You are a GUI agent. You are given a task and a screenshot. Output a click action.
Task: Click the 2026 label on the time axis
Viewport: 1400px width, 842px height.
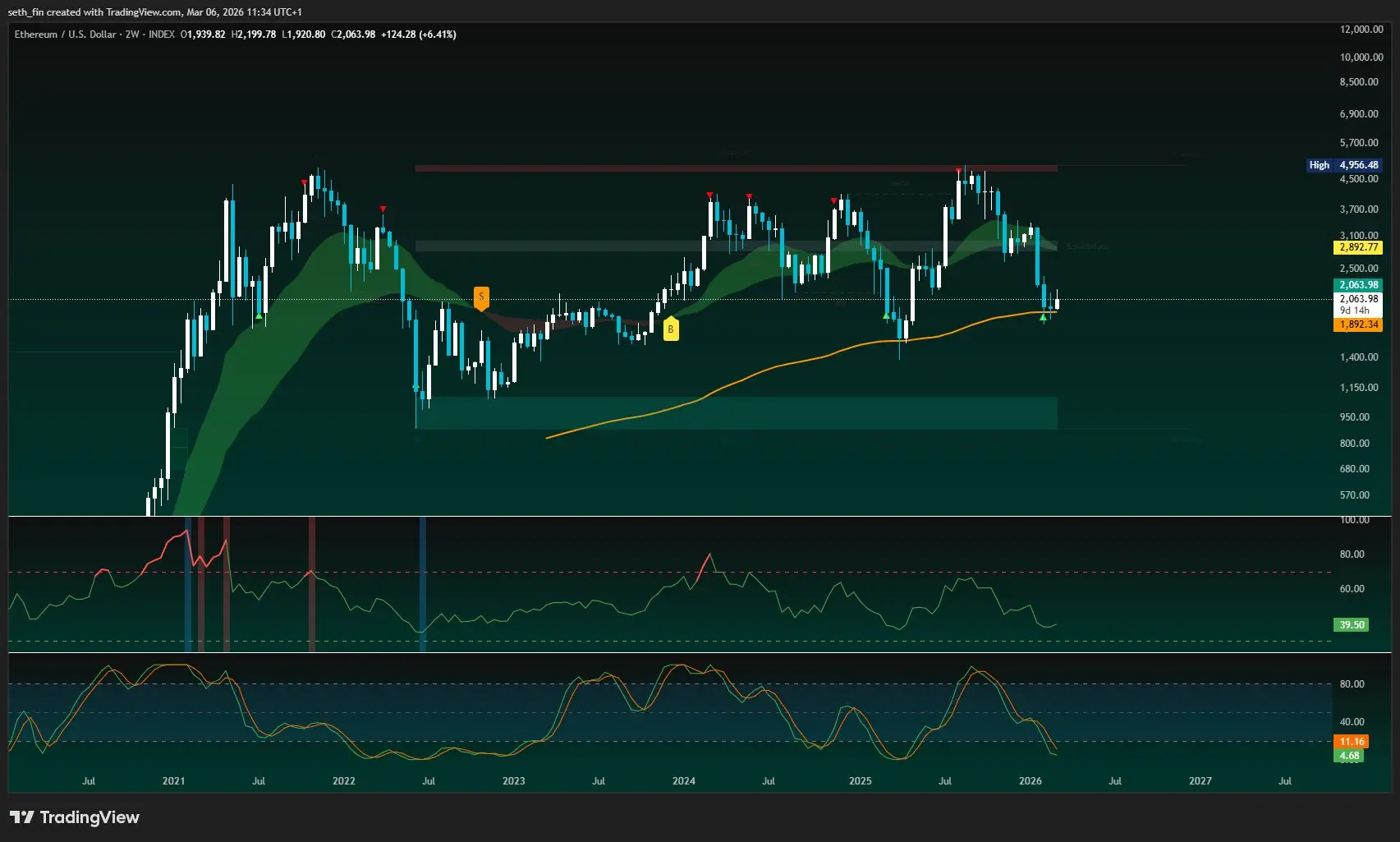(x=1030, y=781)
